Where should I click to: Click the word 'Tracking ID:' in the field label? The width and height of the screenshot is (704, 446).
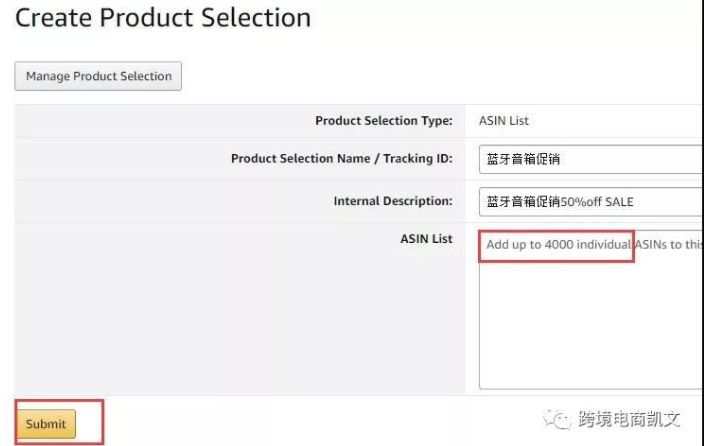[416, 159]
